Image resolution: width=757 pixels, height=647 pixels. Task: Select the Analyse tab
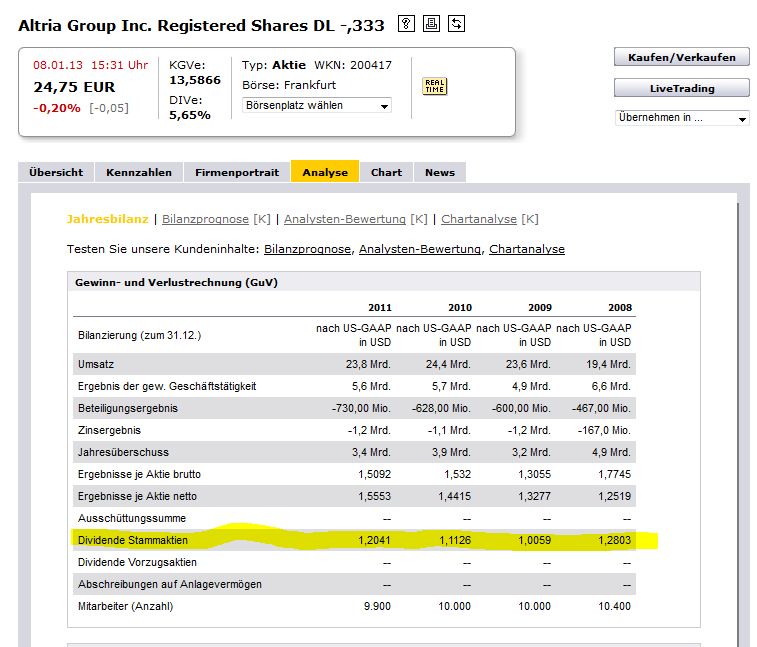pos(324,172)
